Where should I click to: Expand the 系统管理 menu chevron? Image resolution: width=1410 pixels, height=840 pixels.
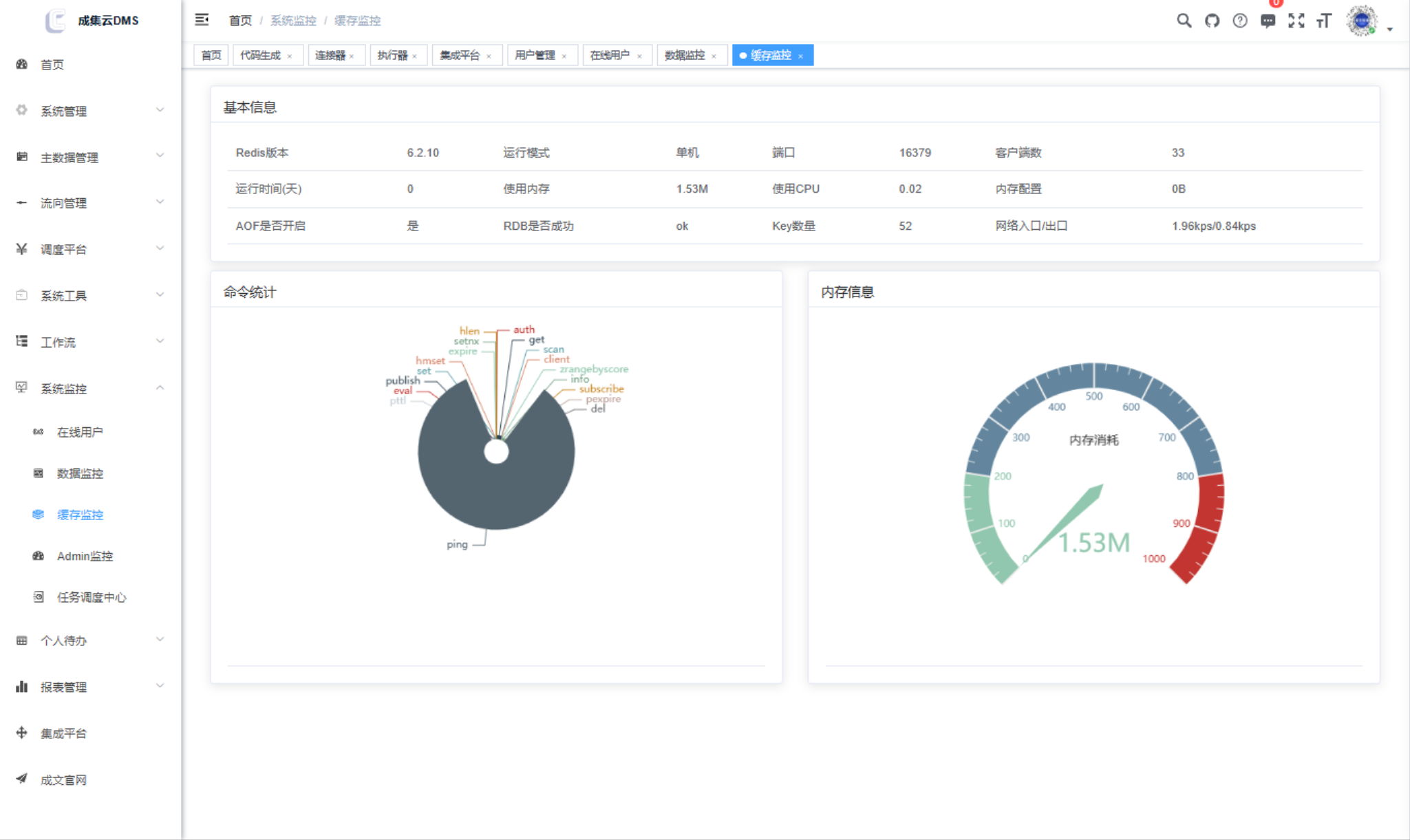(x=160, y=110)
